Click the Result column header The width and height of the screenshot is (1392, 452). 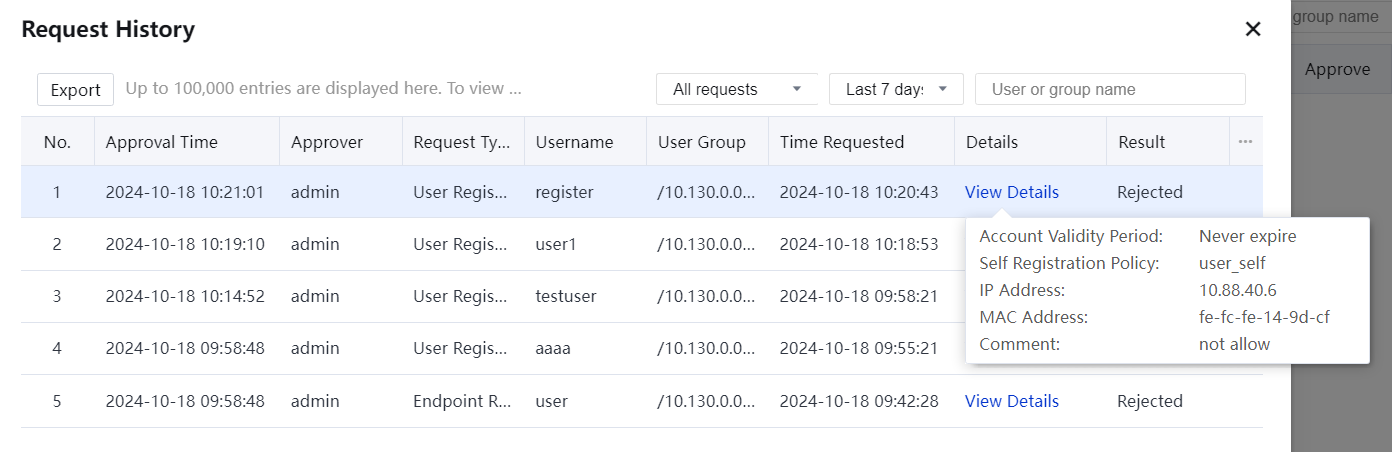pos(1141,142)
